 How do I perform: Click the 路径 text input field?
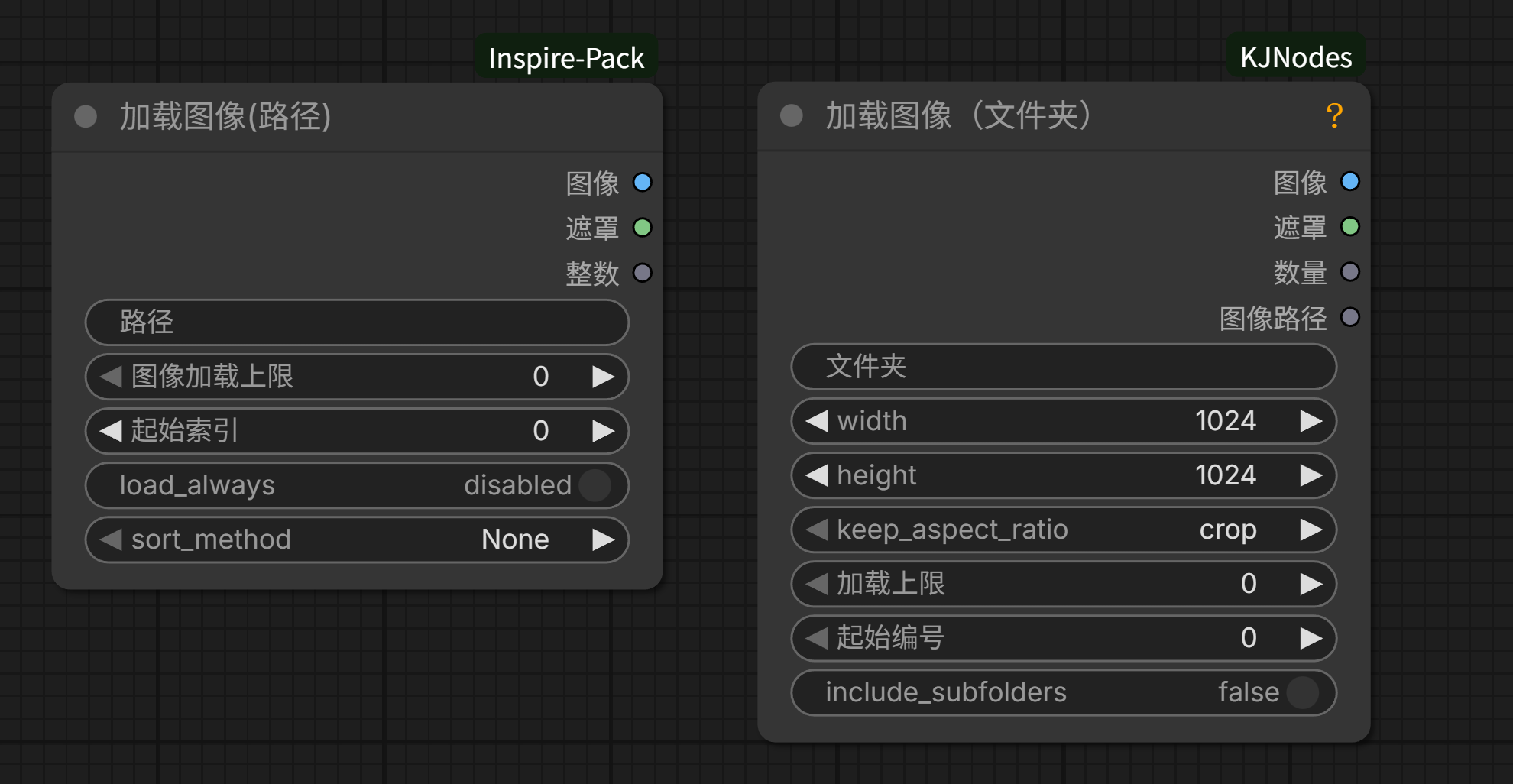pyautogui.click(x=357, y=322)
